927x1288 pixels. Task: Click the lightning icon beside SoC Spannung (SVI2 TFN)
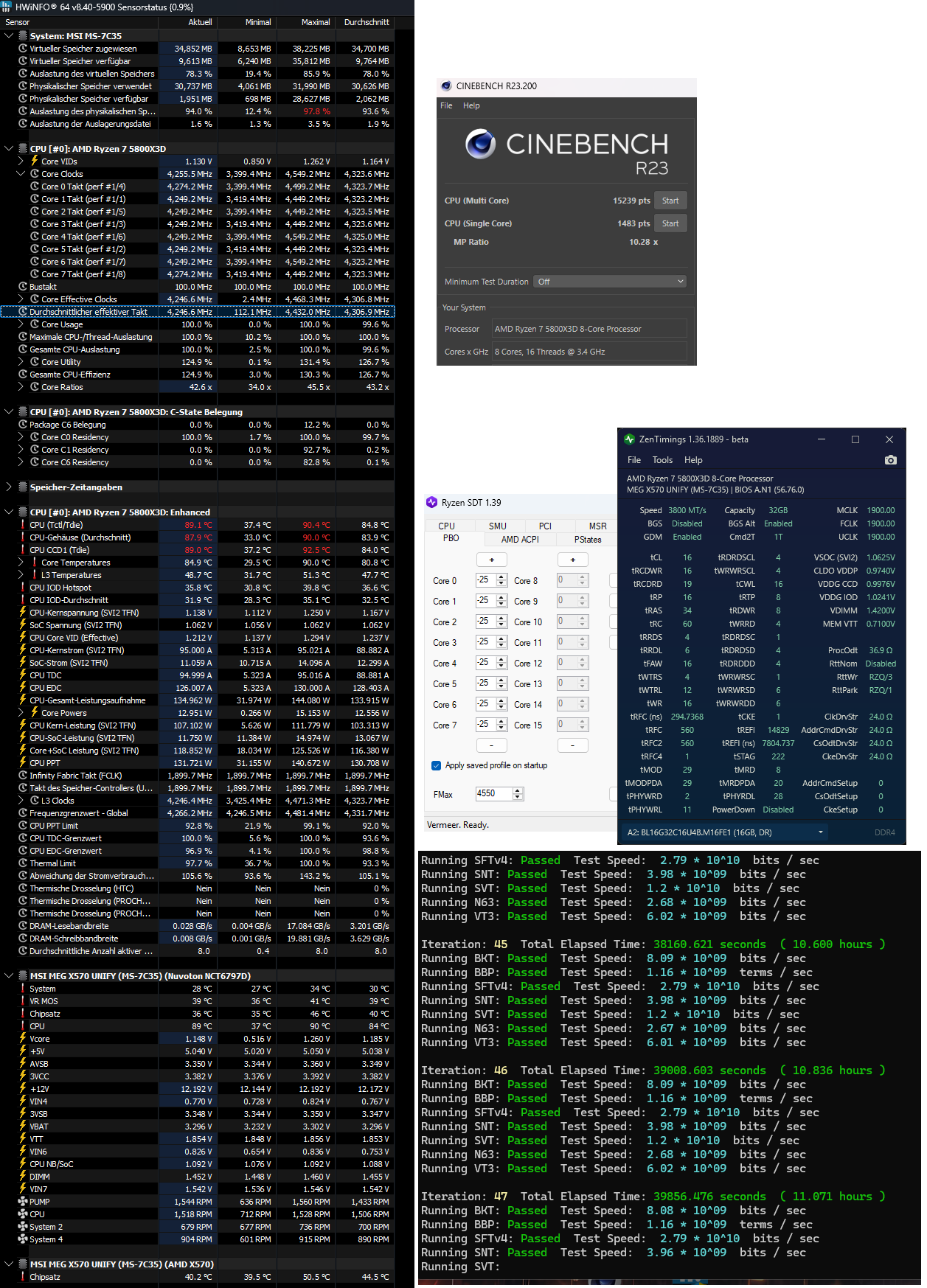[x=23, y=625]
